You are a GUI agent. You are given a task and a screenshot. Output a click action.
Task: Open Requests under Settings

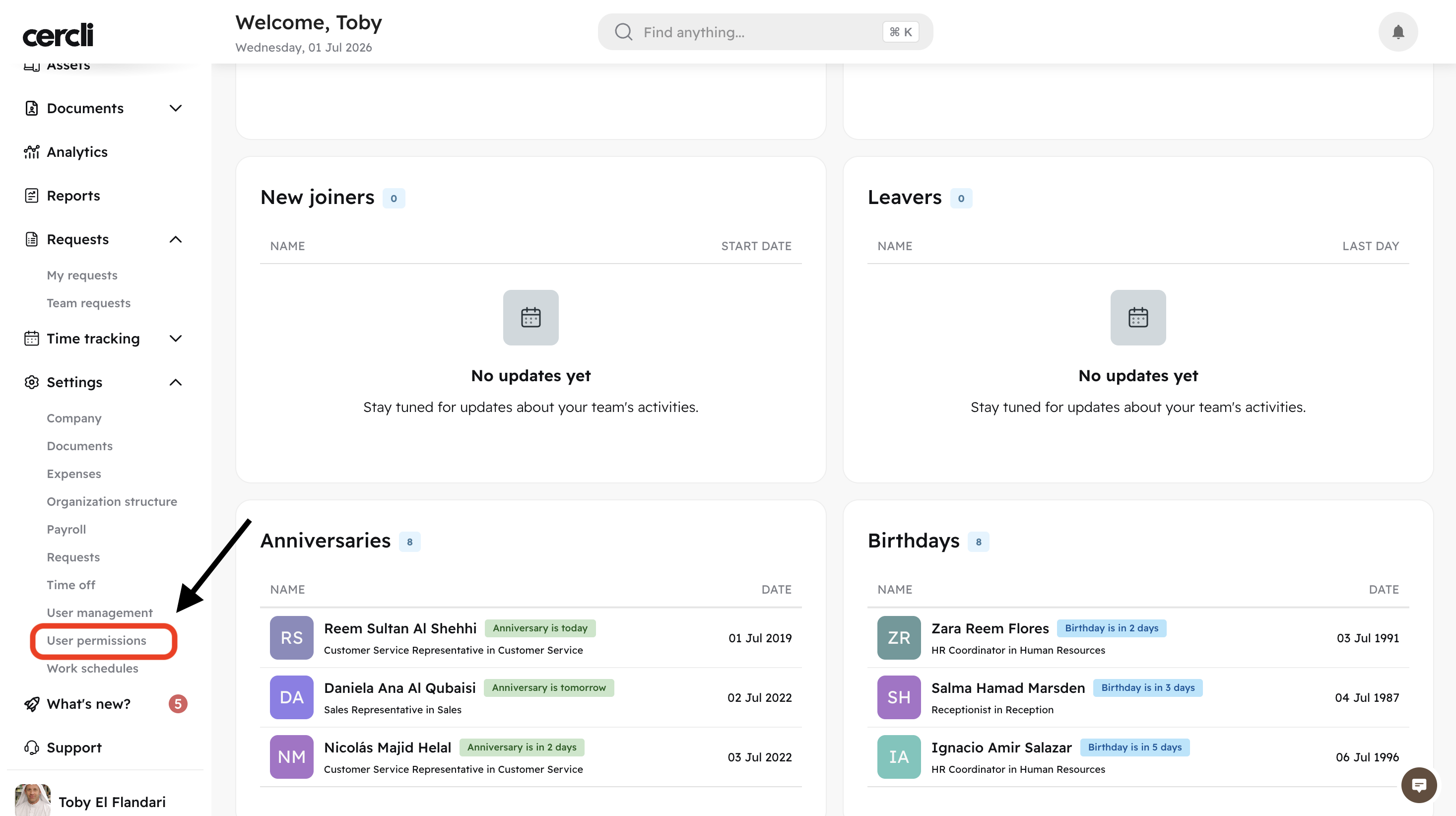73,557
